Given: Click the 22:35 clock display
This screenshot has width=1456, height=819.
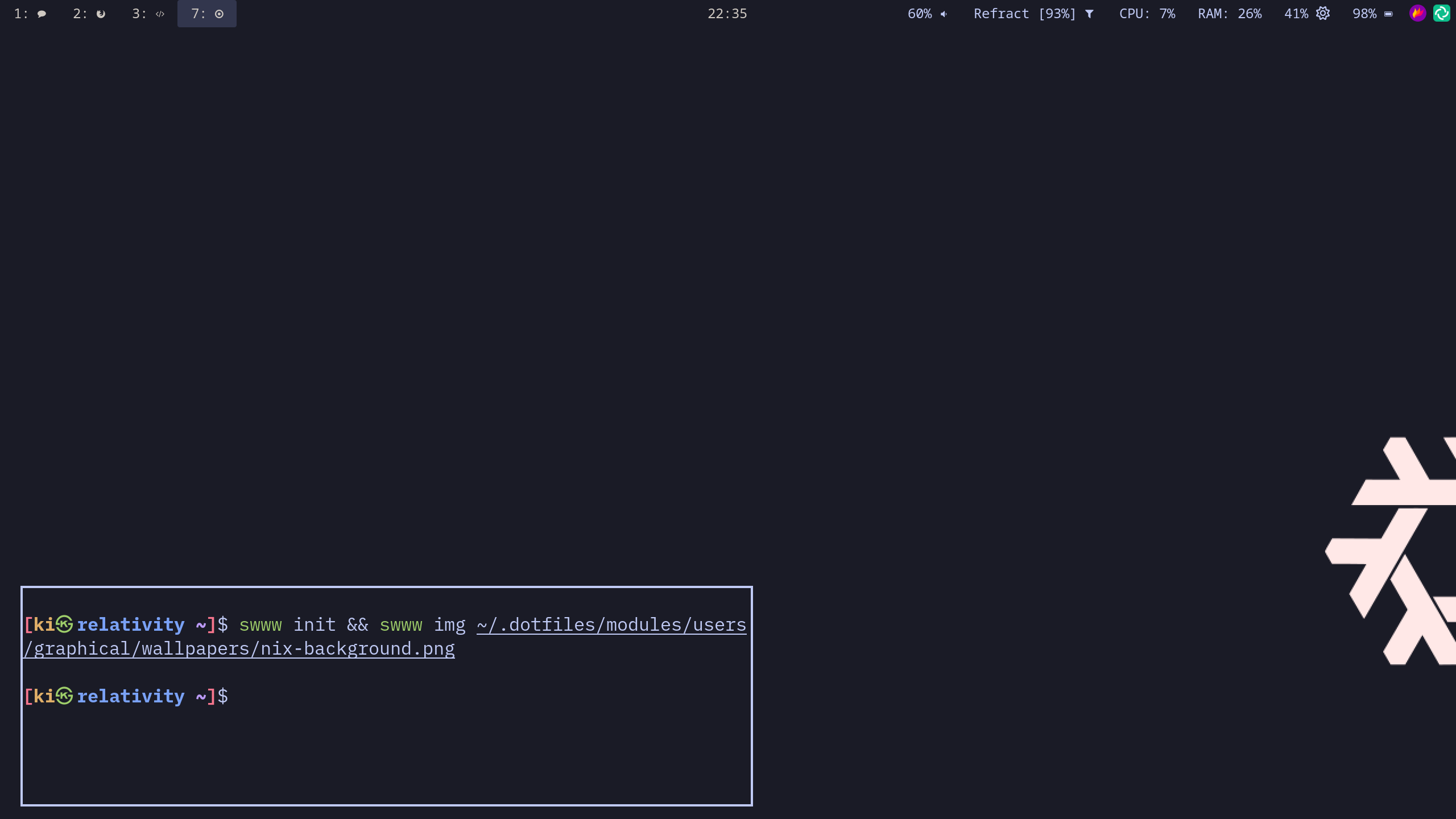Looking at the screenshot, I should tap(727, 14).
